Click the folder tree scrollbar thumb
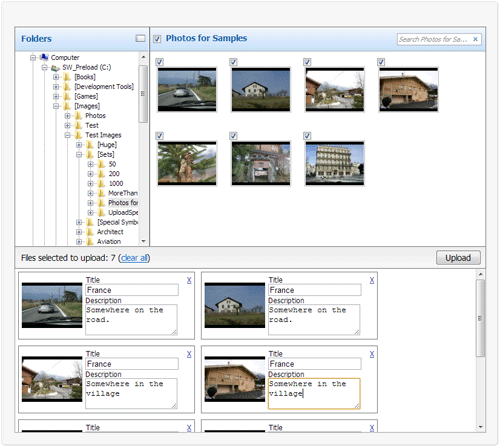 143,94
